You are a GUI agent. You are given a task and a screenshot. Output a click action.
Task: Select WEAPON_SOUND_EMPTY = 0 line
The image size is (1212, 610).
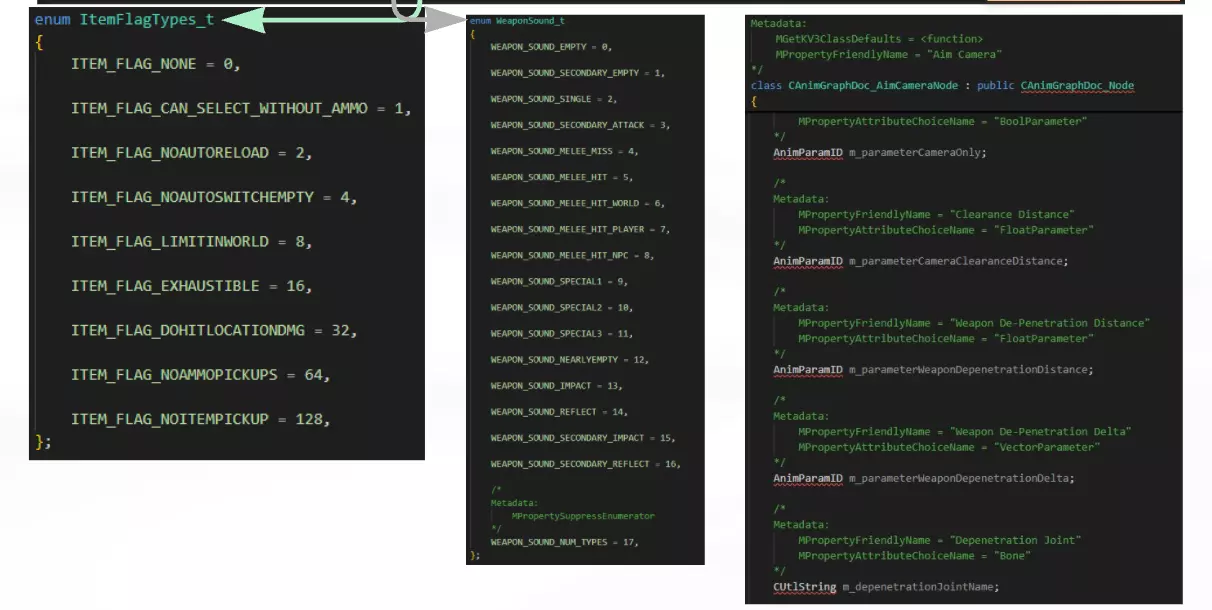coord(551,47)
